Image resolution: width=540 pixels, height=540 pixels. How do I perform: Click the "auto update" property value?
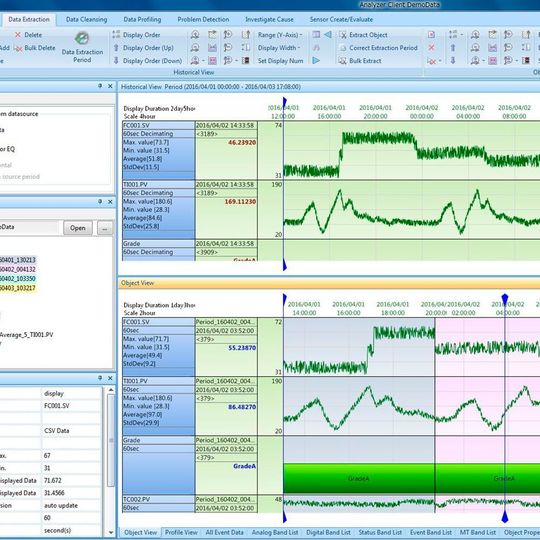(61, 506)
